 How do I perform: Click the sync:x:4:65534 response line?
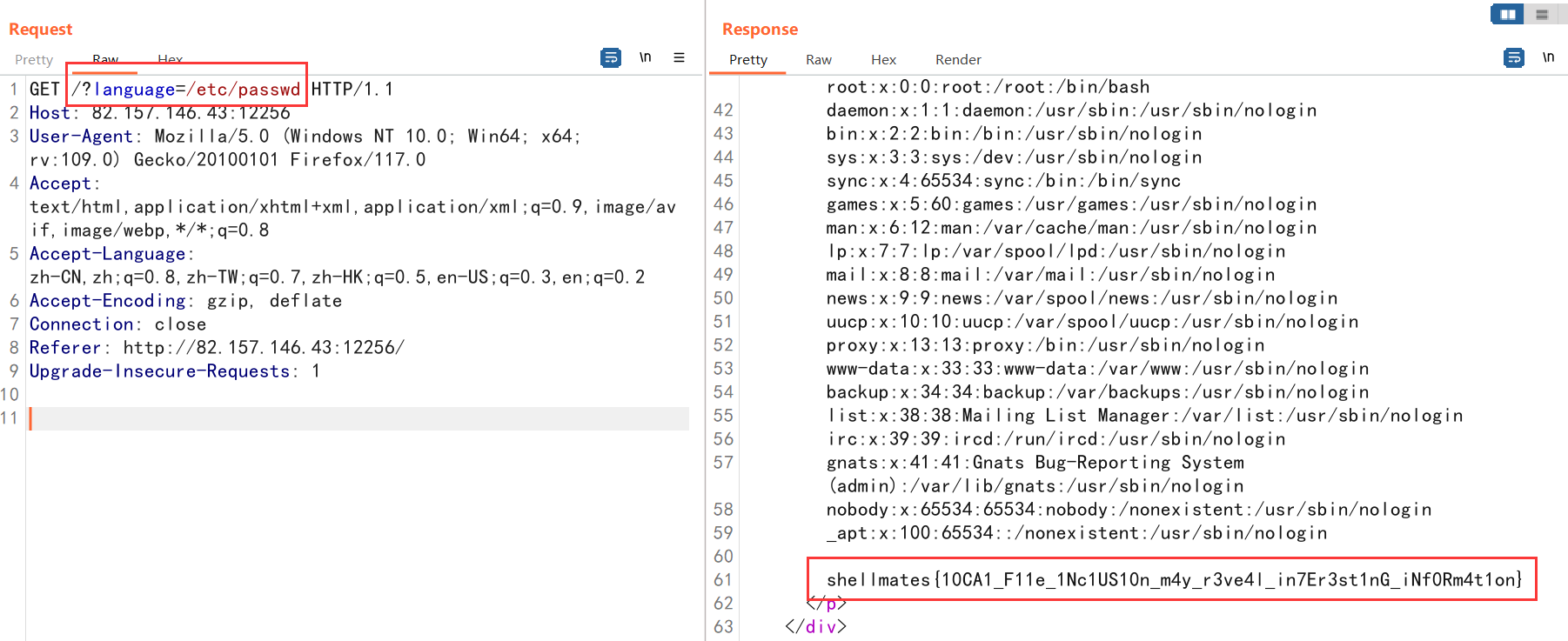[x=1003, y=181]
